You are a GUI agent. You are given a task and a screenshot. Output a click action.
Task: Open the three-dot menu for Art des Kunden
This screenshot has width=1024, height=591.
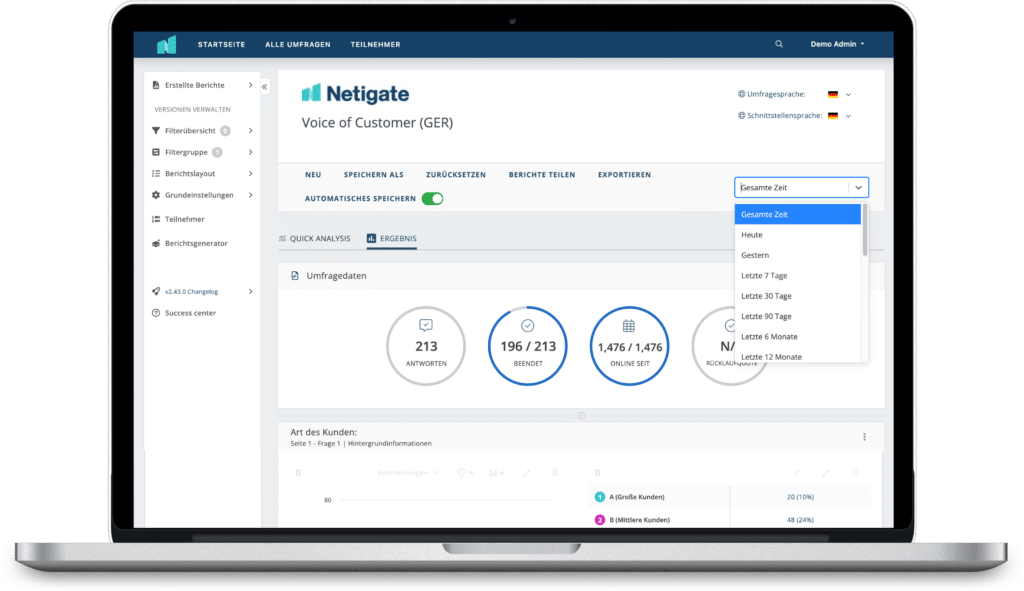click(864, 437)
